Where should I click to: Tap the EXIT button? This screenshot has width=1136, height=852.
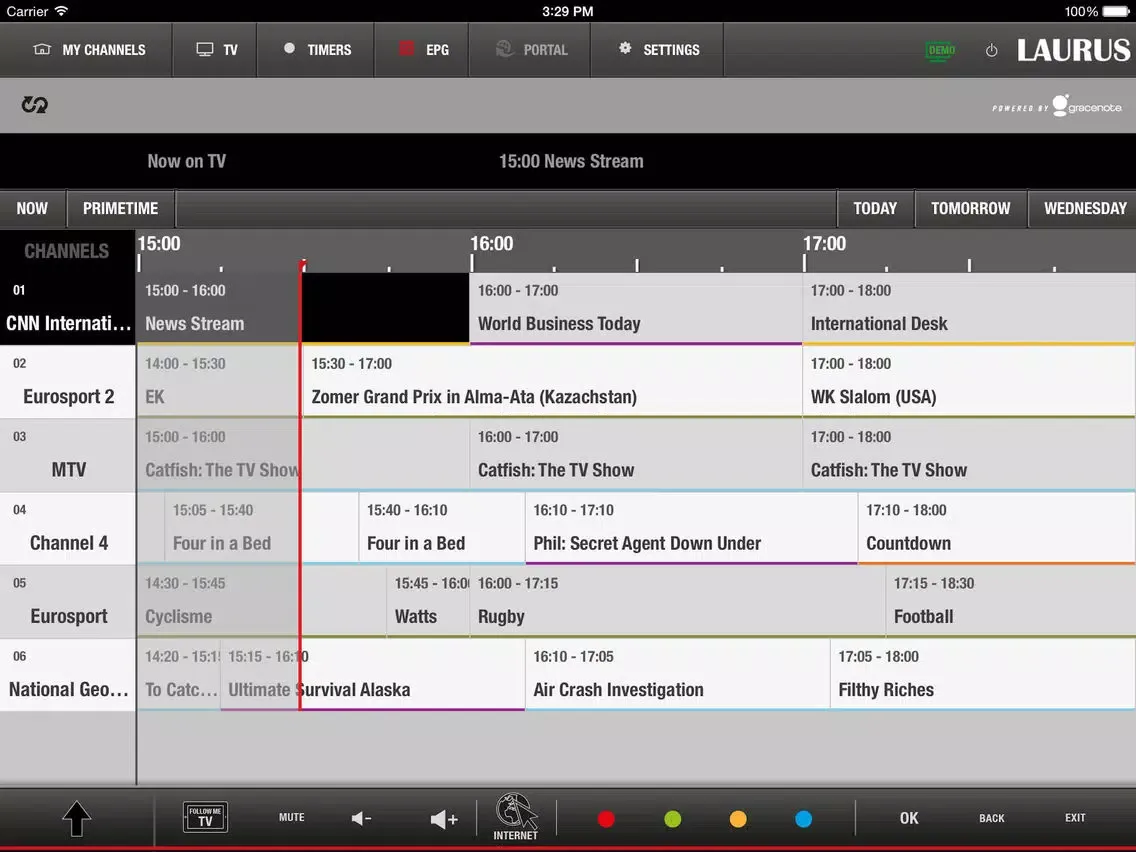click(1075, 817)
